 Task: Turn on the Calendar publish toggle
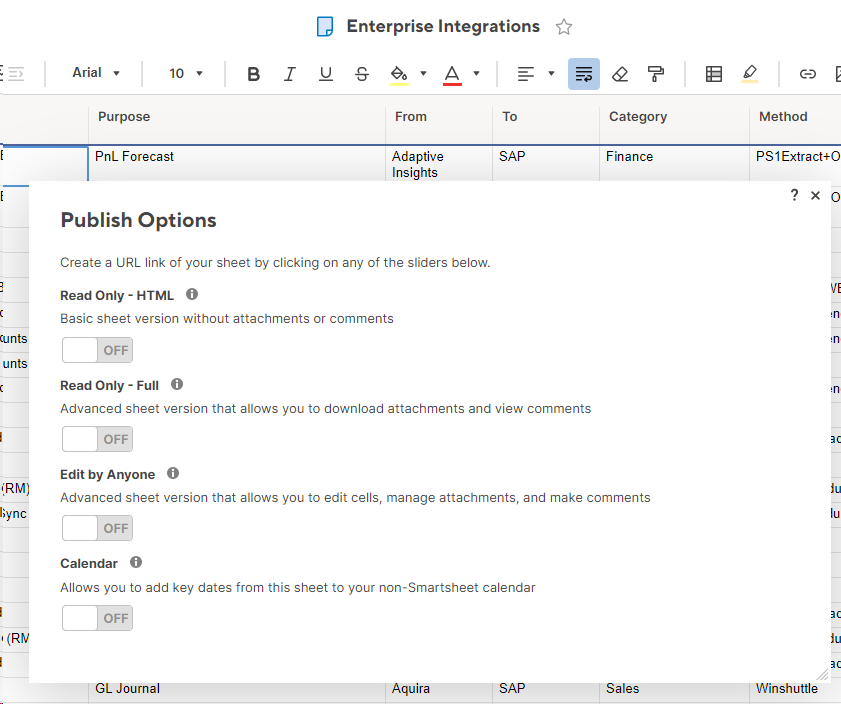click(97, 618)
